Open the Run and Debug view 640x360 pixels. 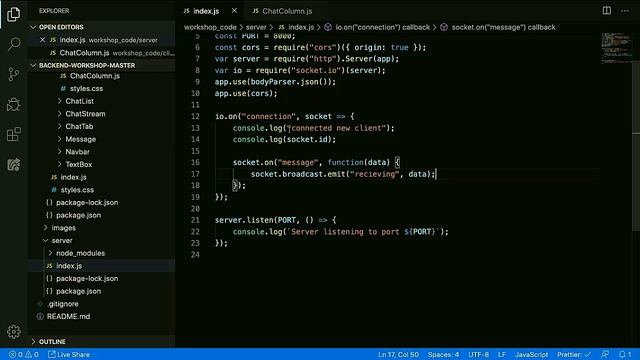coord(13,104)
